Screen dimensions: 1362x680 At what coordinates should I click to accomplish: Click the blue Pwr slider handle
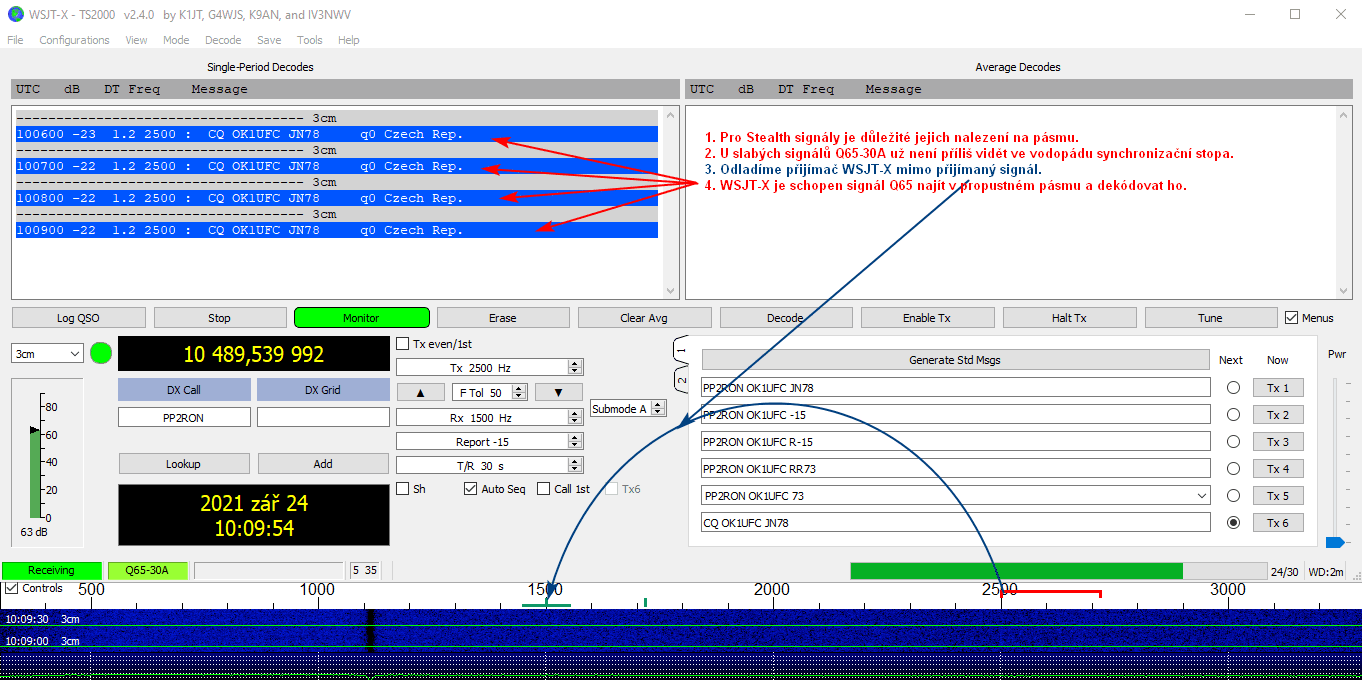click(1335, 542)
